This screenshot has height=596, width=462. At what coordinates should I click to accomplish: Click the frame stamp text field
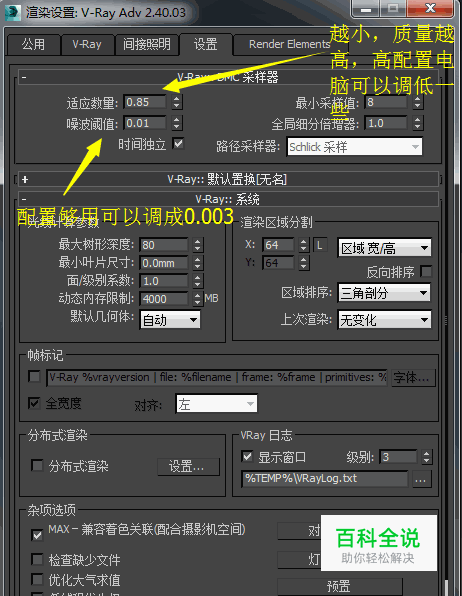point(217,377)
